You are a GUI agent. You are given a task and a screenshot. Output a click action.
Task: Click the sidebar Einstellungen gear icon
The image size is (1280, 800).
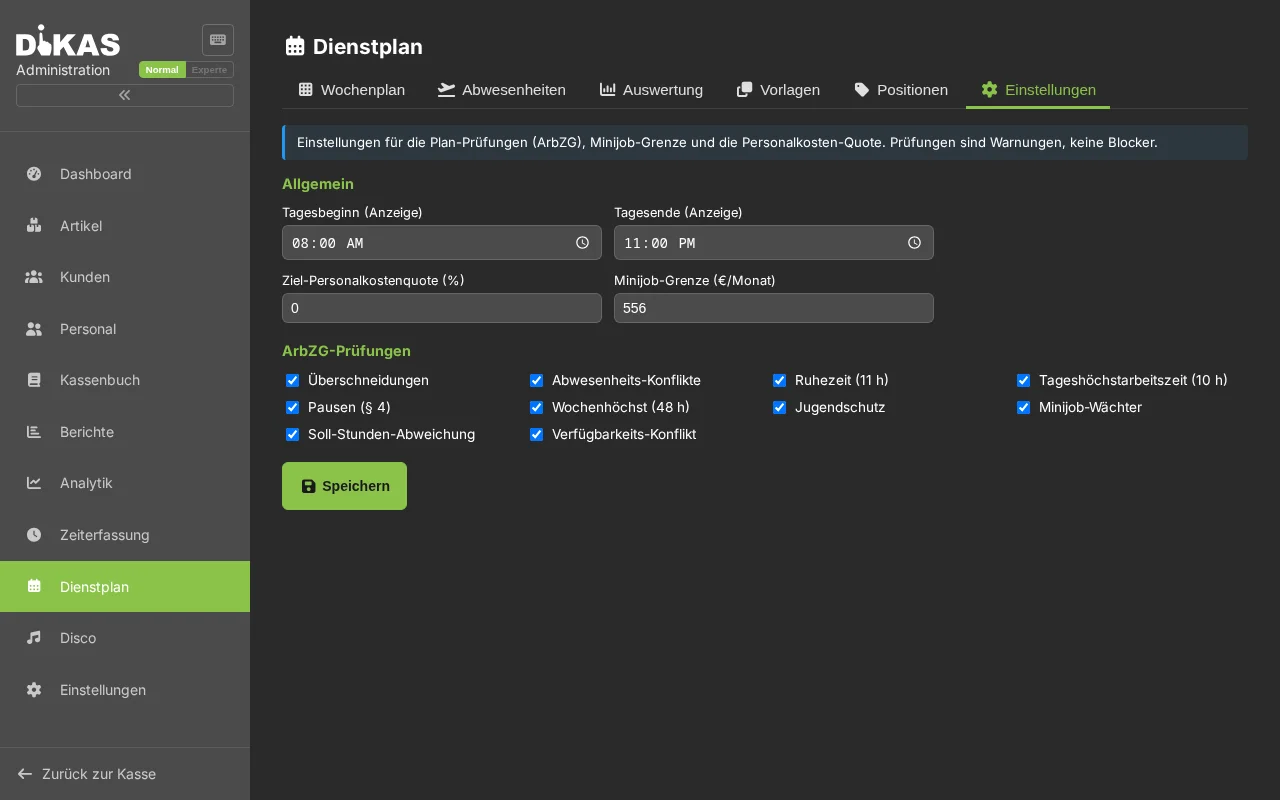34,690
